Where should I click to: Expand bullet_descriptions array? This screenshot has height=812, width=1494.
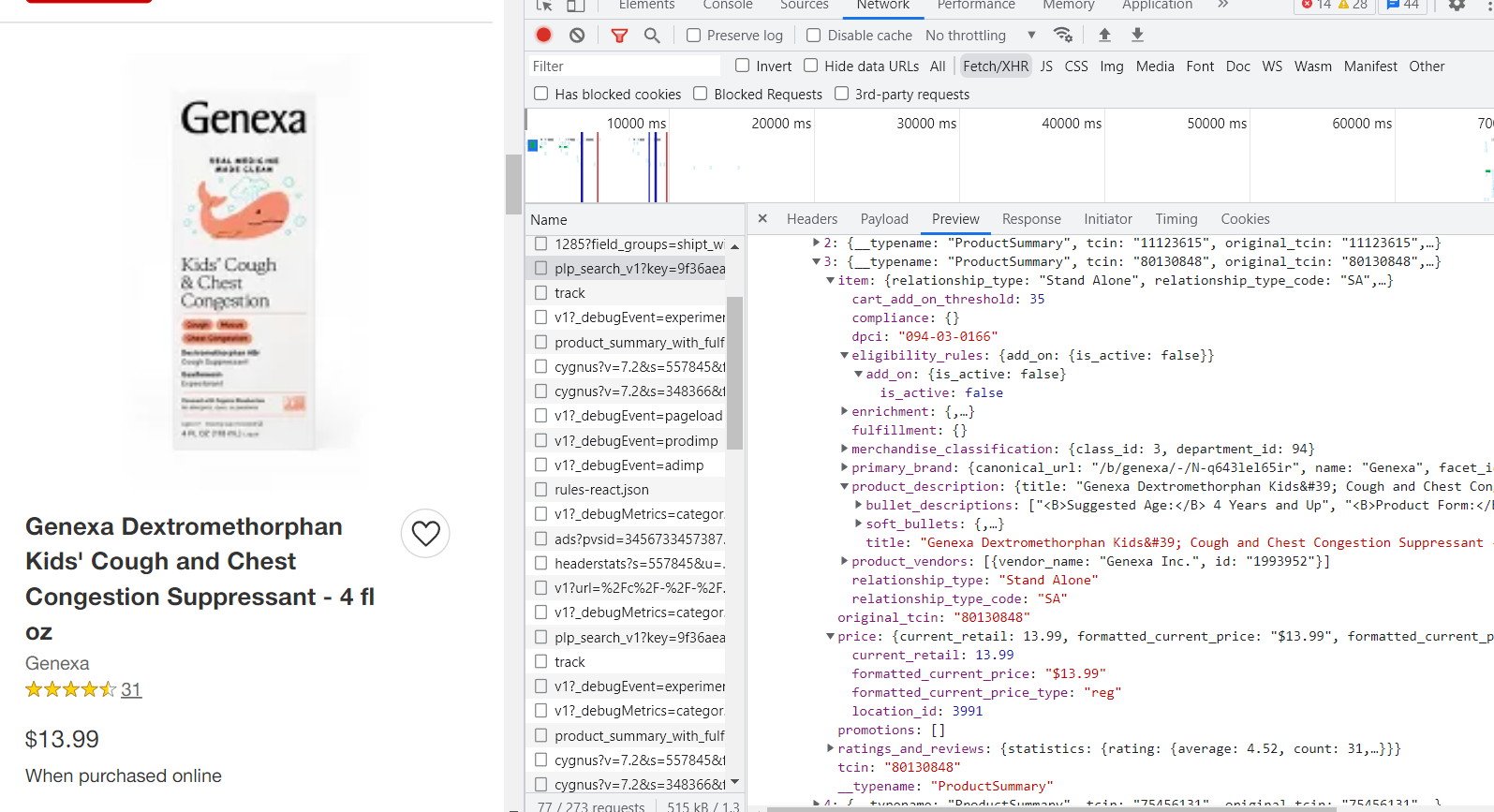coord(858,505)
